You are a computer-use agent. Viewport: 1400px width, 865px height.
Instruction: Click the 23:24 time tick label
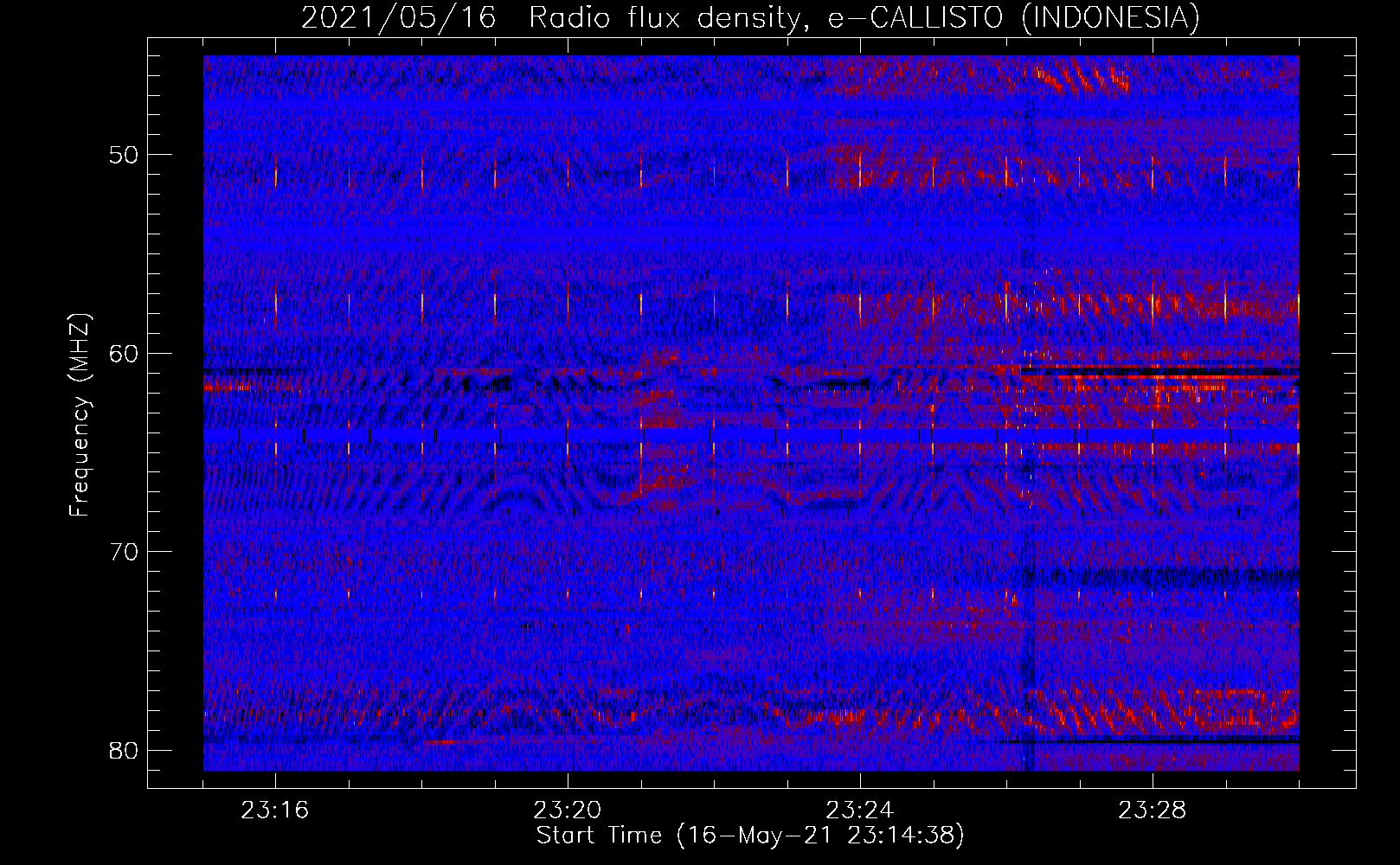click(860, 811)
